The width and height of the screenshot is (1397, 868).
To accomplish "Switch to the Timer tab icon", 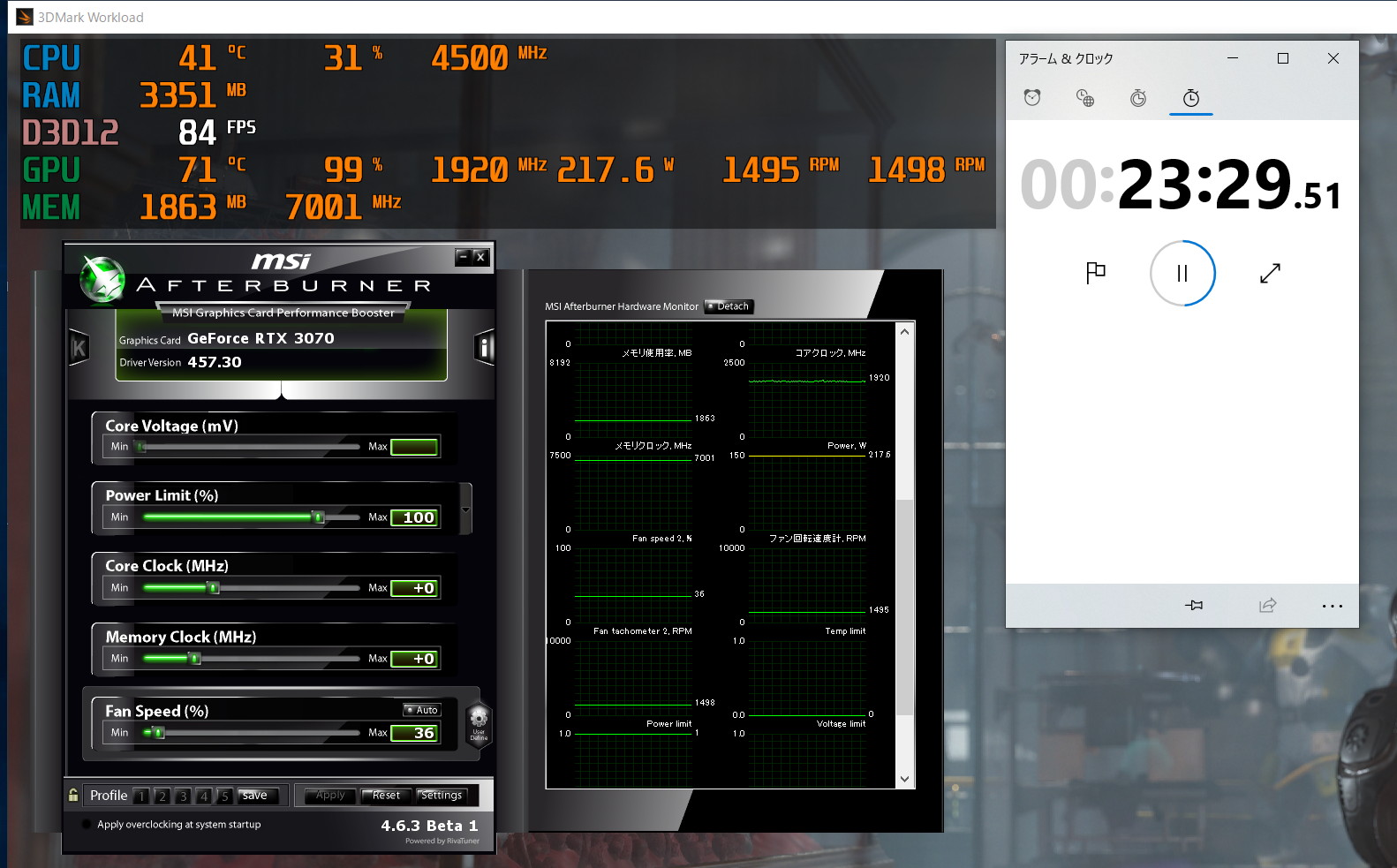I will 1138,97.
